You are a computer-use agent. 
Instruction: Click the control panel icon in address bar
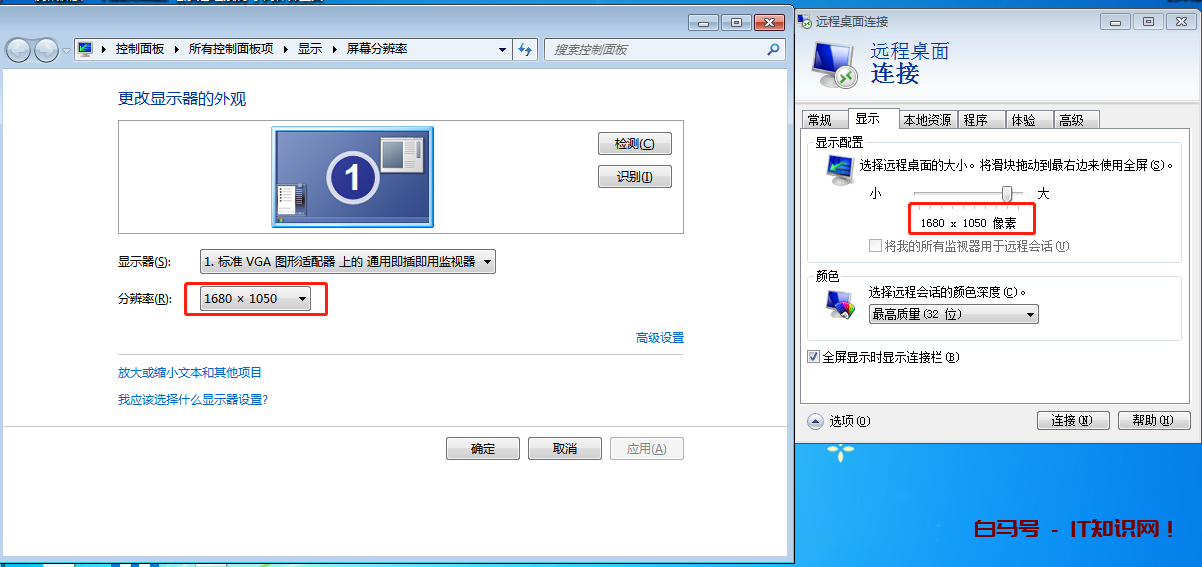click(x=86, y=49)
